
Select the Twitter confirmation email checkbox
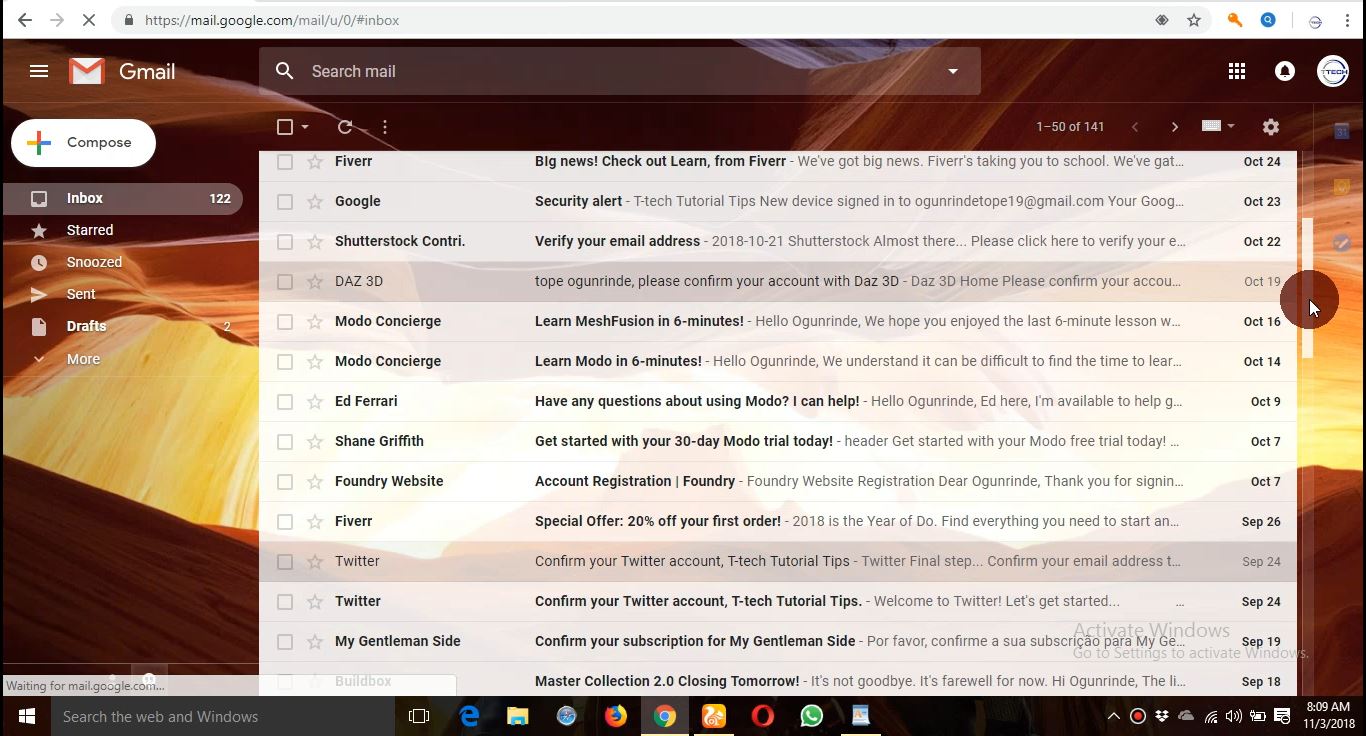coord(285,561)
